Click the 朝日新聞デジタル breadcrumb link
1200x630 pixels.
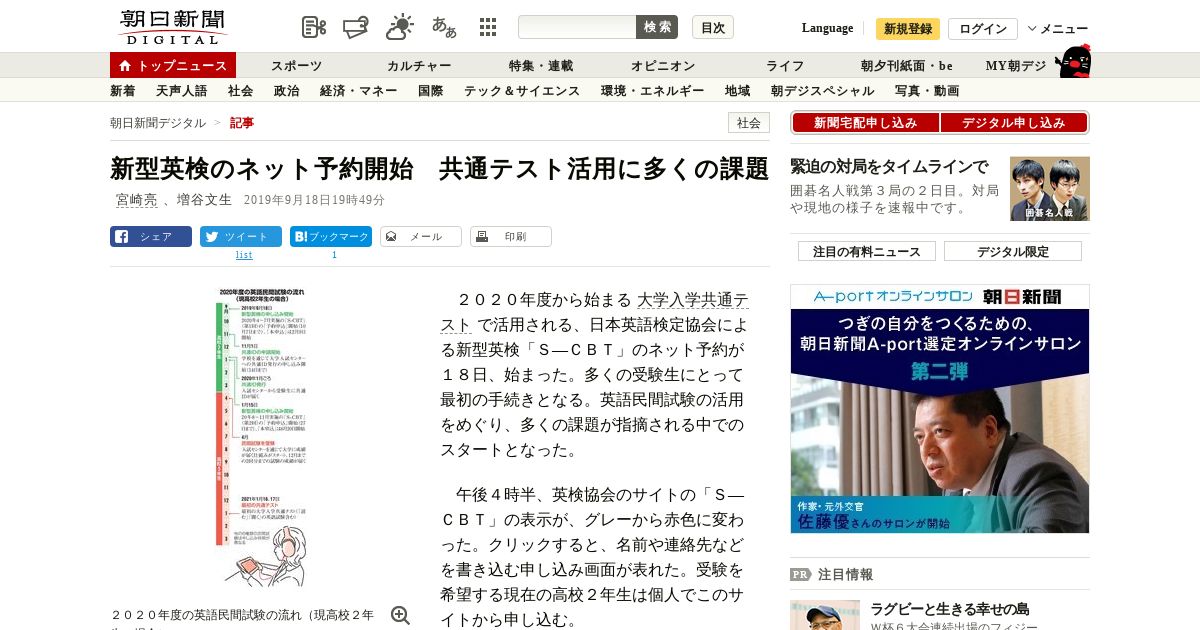click(158, 123)
